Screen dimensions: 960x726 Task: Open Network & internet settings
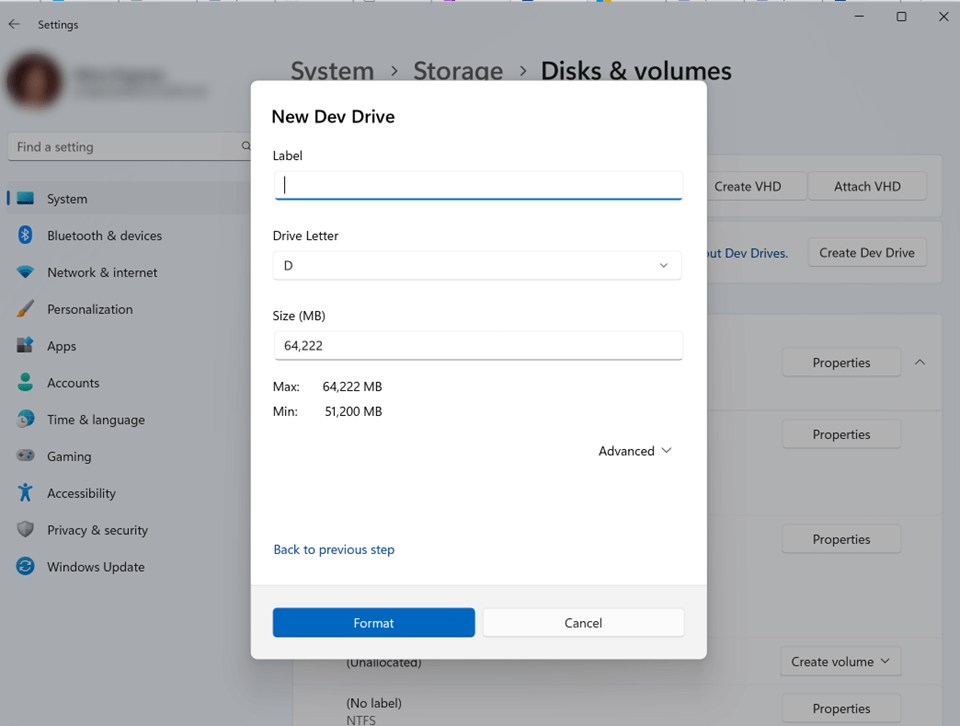tap(102, 272)
